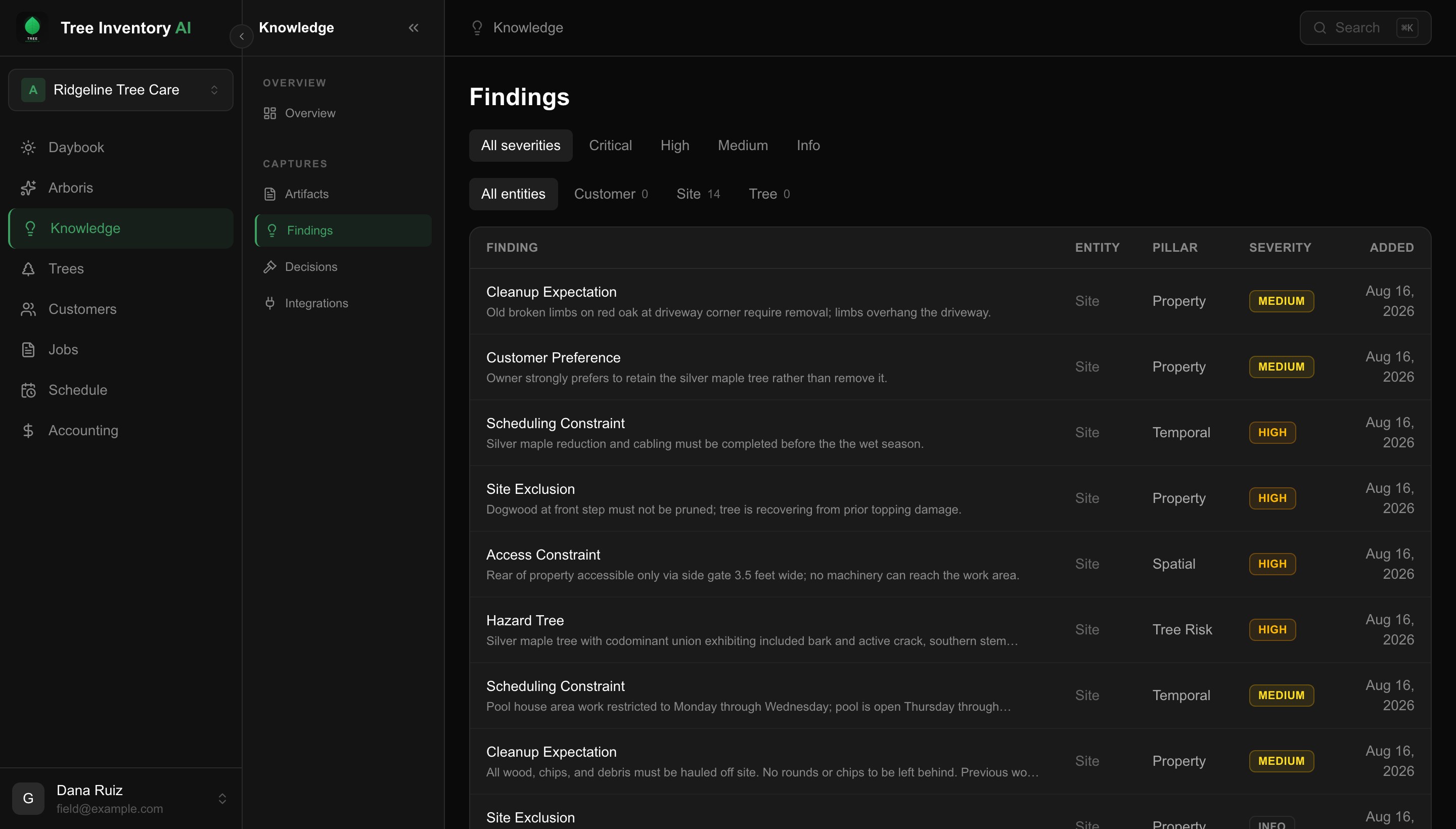Open the Customers section

(x=121, y=309)
